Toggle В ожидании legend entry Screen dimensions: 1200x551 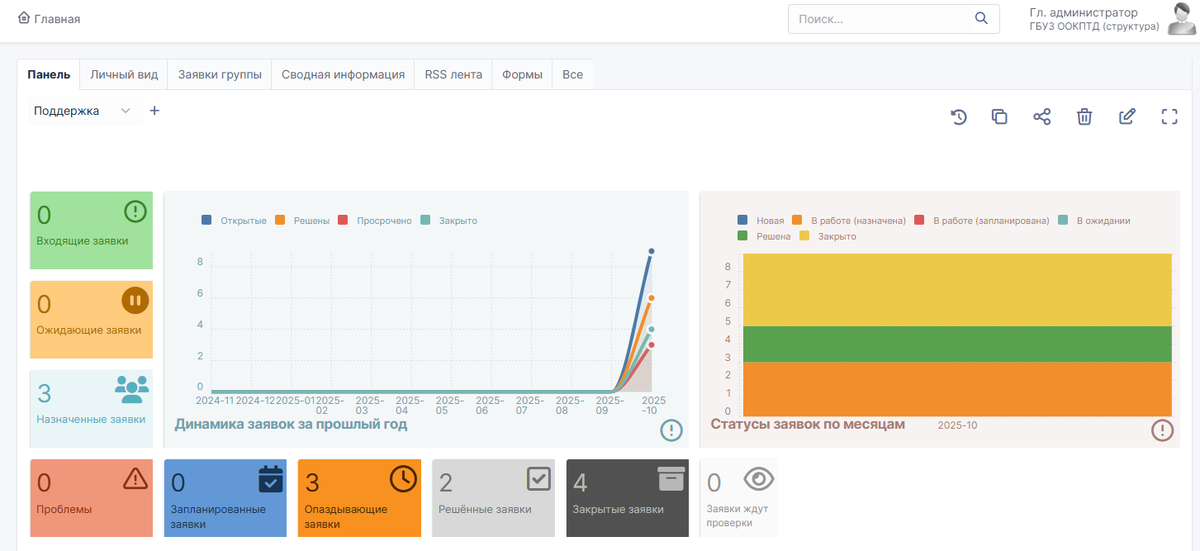[x=1094, y=220]
